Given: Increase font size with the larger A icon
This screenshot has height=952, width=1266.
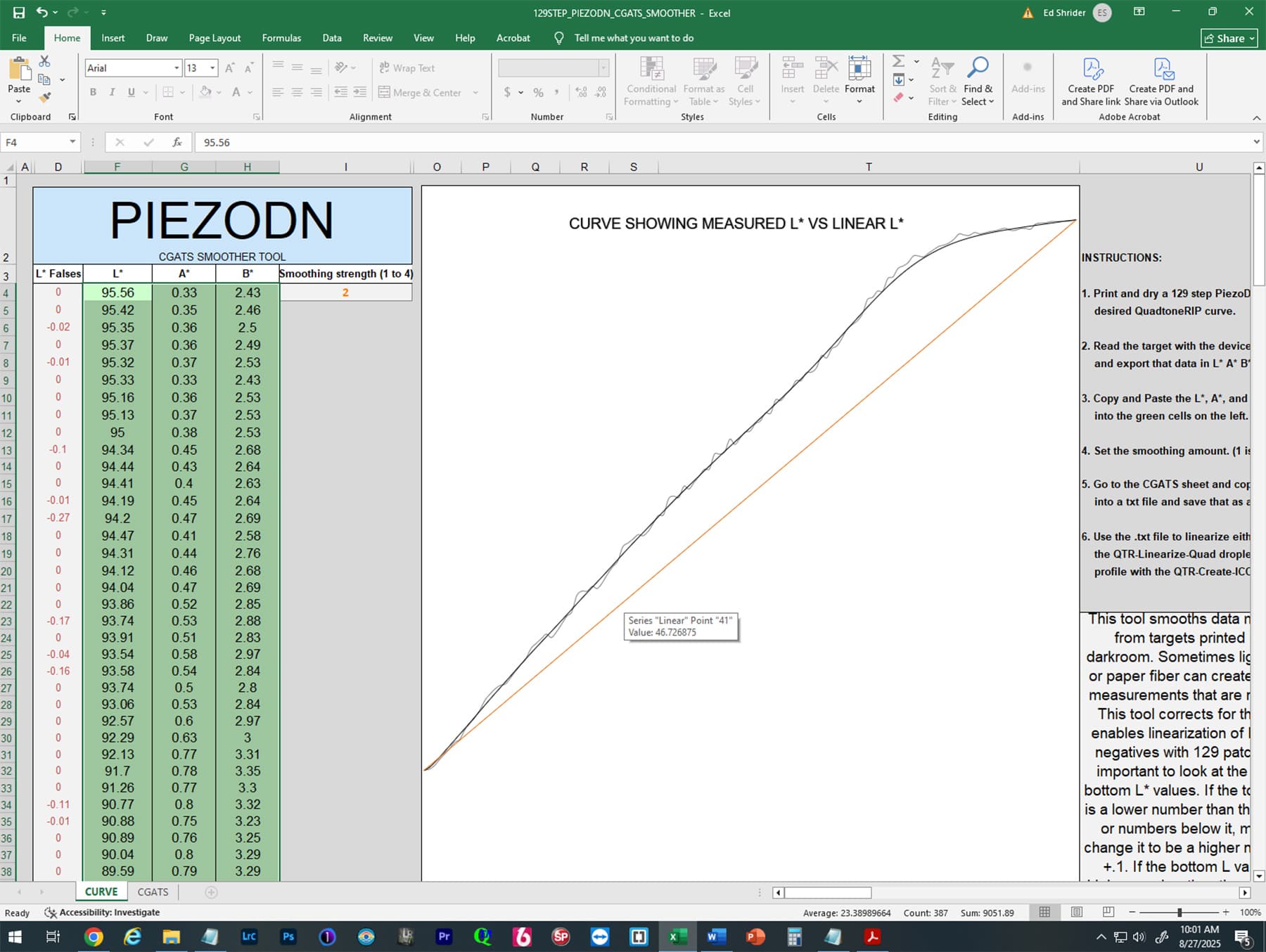Looking at the screenshot, I should point(229,68).
